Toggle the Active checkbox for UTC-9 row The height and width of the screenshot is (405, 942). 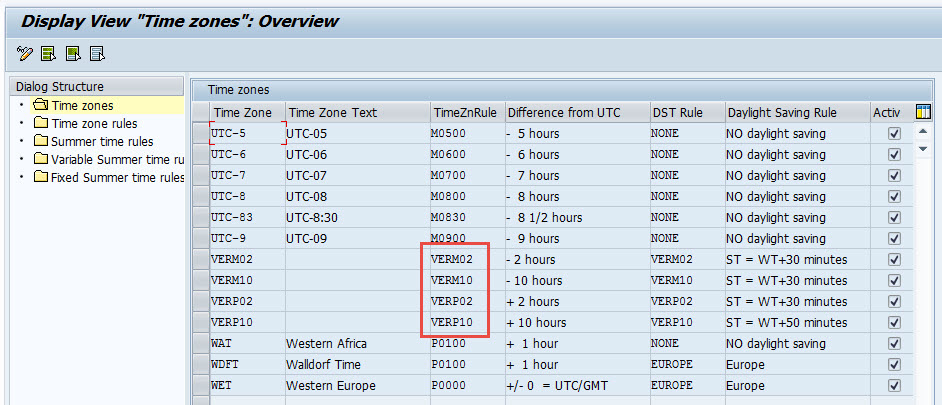(x=894, y=239)
